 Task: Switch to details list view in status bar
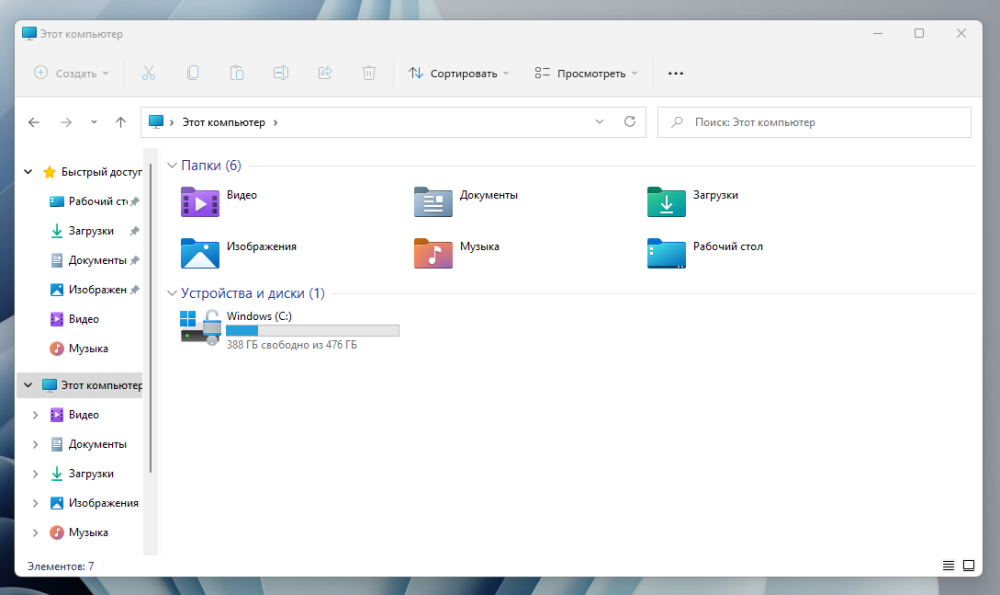click(948, 566)
